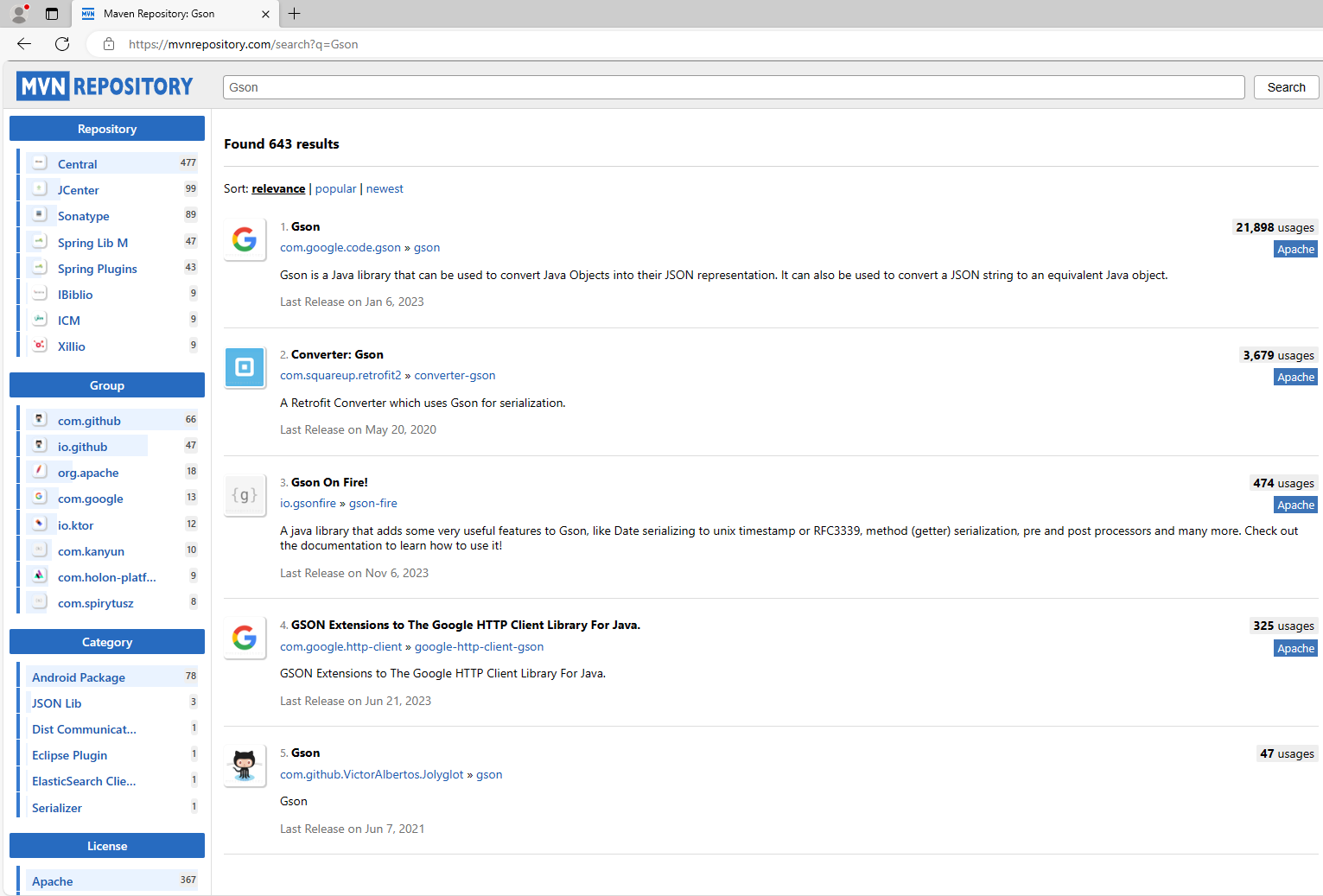Viewport: 1323px width, 896px height.
Task: Select the Maven Repository: Gson tab
Action: tap(175, 14)
